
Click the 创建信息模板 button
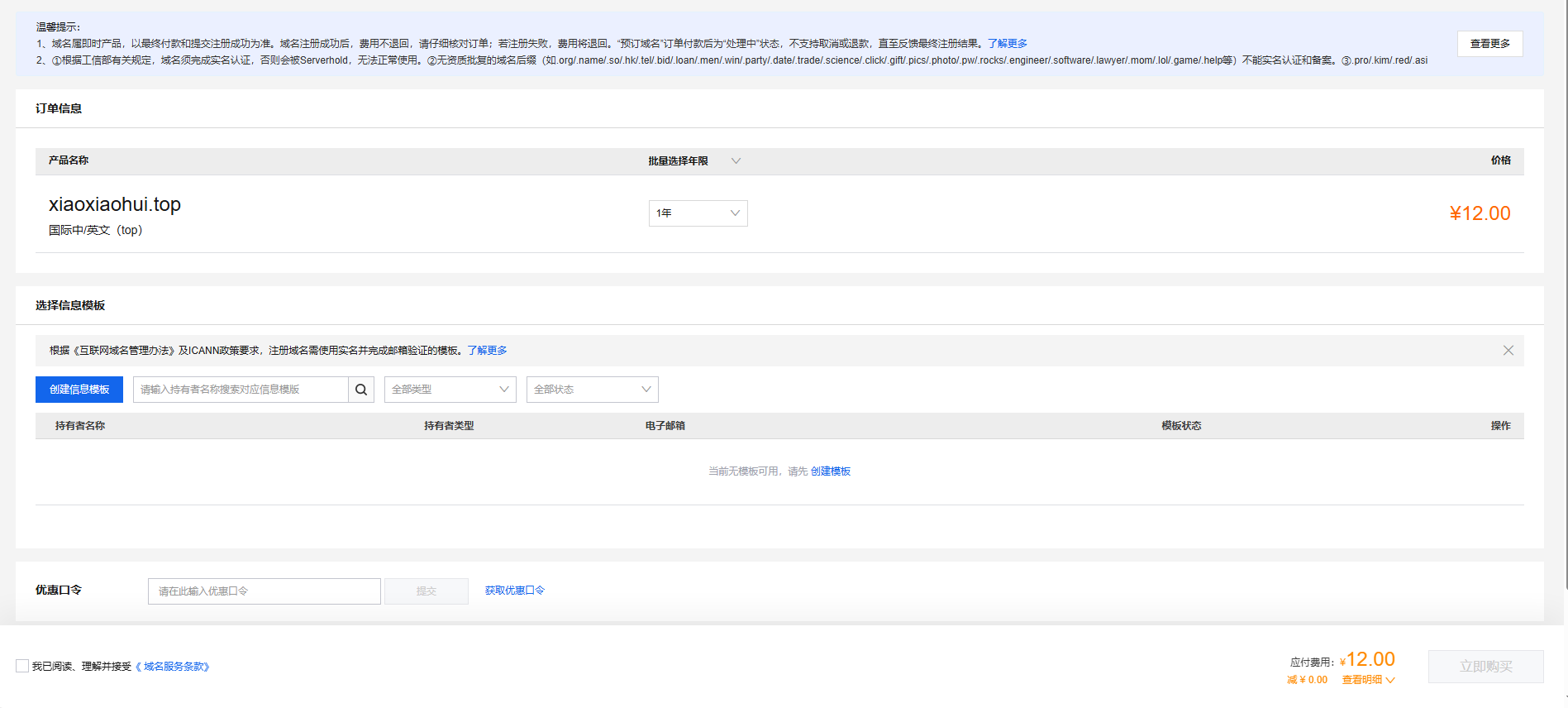(79, 390)
